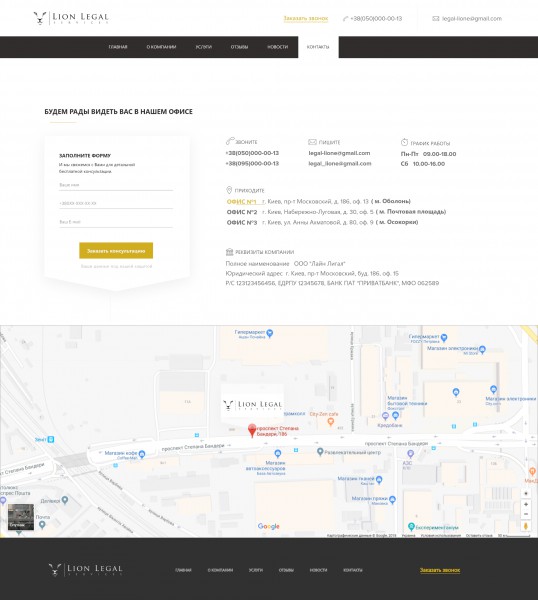This screenshot has height=600, width=538.
Task: Click the Lion Legal logo overlay on the map
Action: coord(253,405)
